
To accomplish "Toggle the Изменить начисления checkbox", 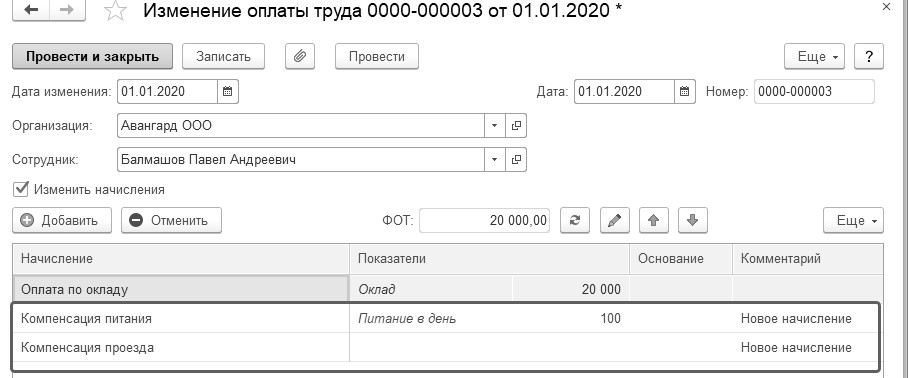I will (x=21, y=189).
